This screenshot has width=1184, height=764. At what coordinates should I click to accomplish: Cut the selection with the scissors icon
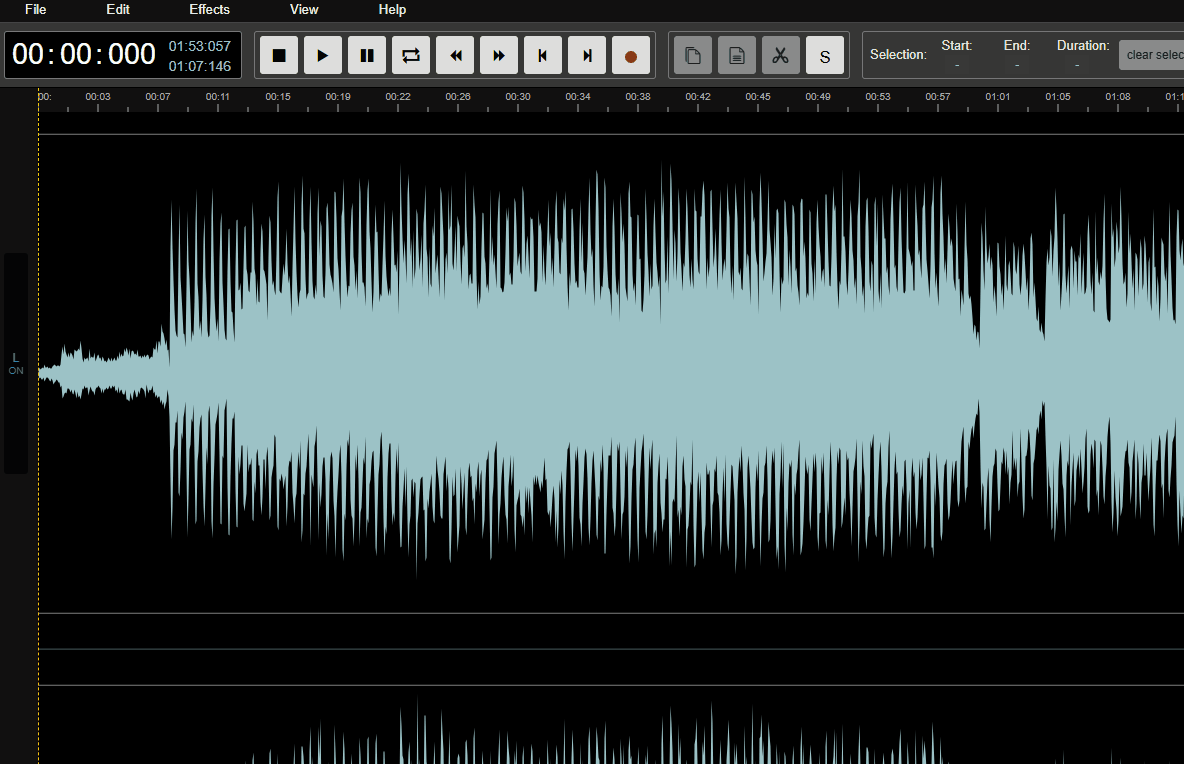(781, 55)
